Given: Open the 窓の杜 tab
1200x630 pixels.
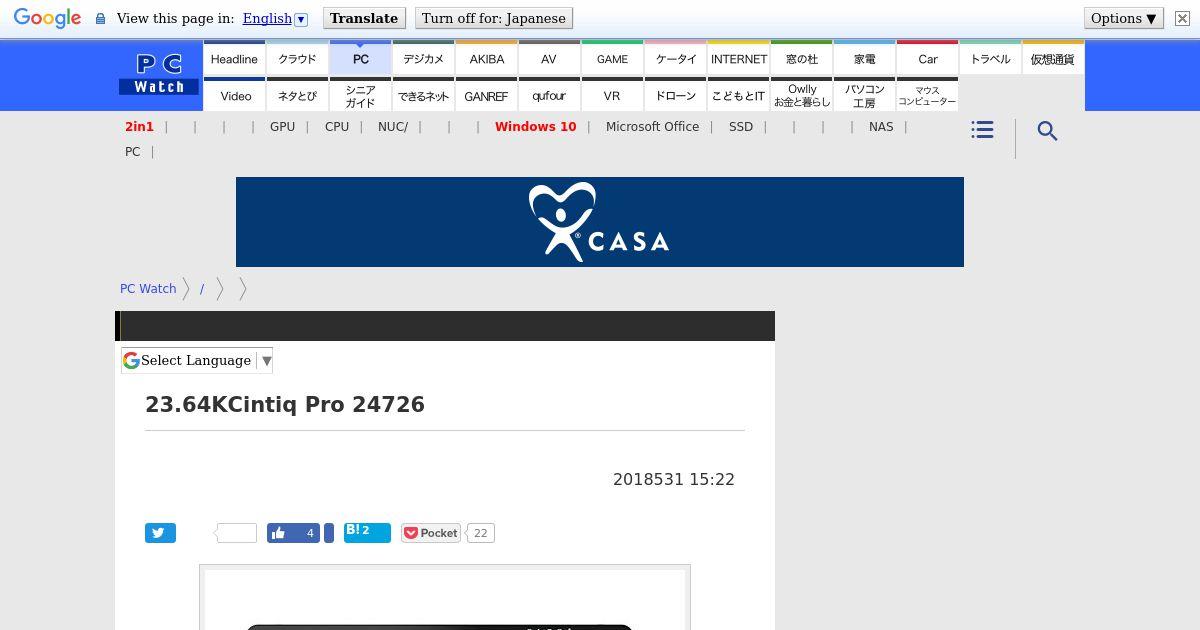Looking at the screenshot, I should point(801,58).
